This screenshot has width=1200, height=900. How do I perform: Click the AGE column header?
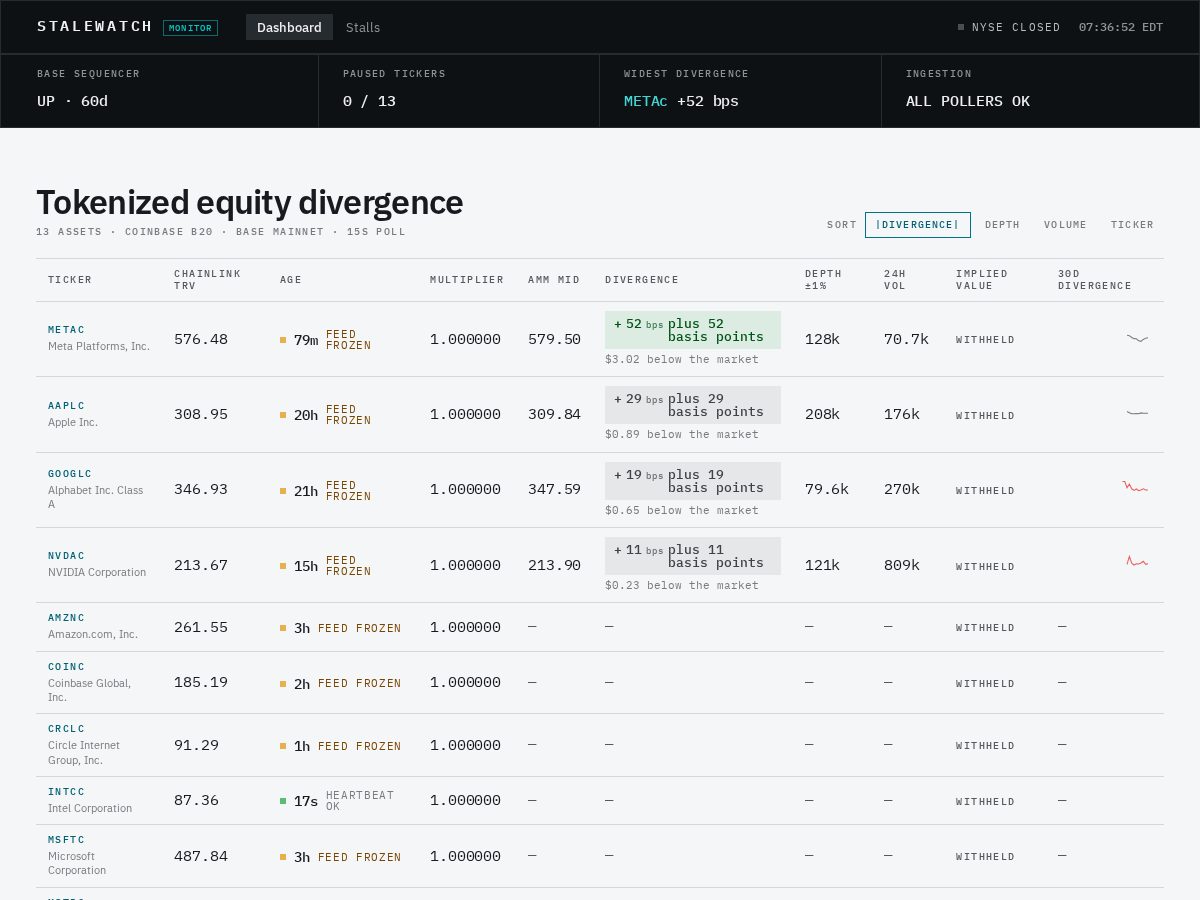pyautogui.click(x=291, y=280)
